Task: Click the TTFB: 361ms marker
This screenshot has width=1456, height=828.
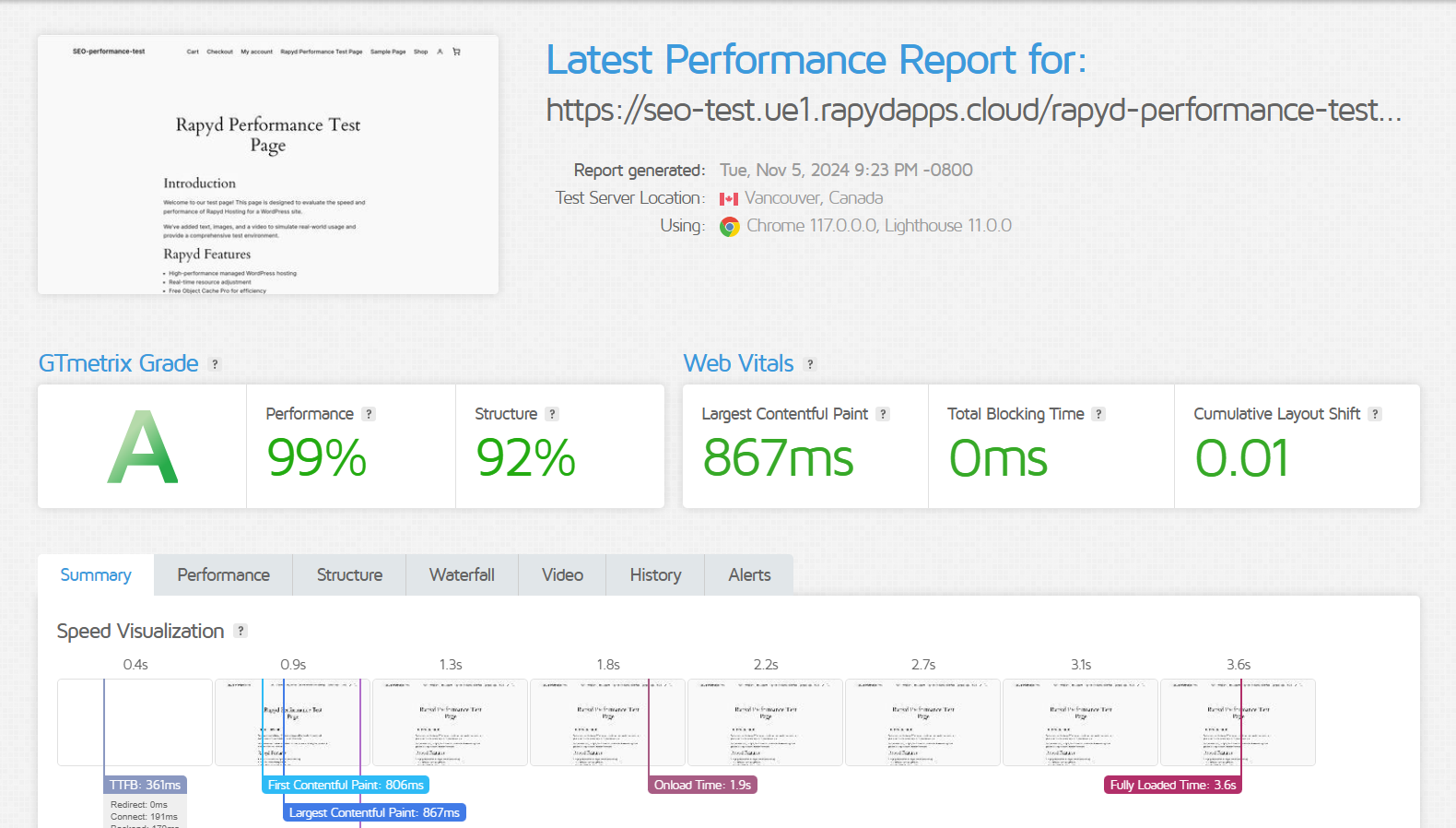Action: click(145, 785)
